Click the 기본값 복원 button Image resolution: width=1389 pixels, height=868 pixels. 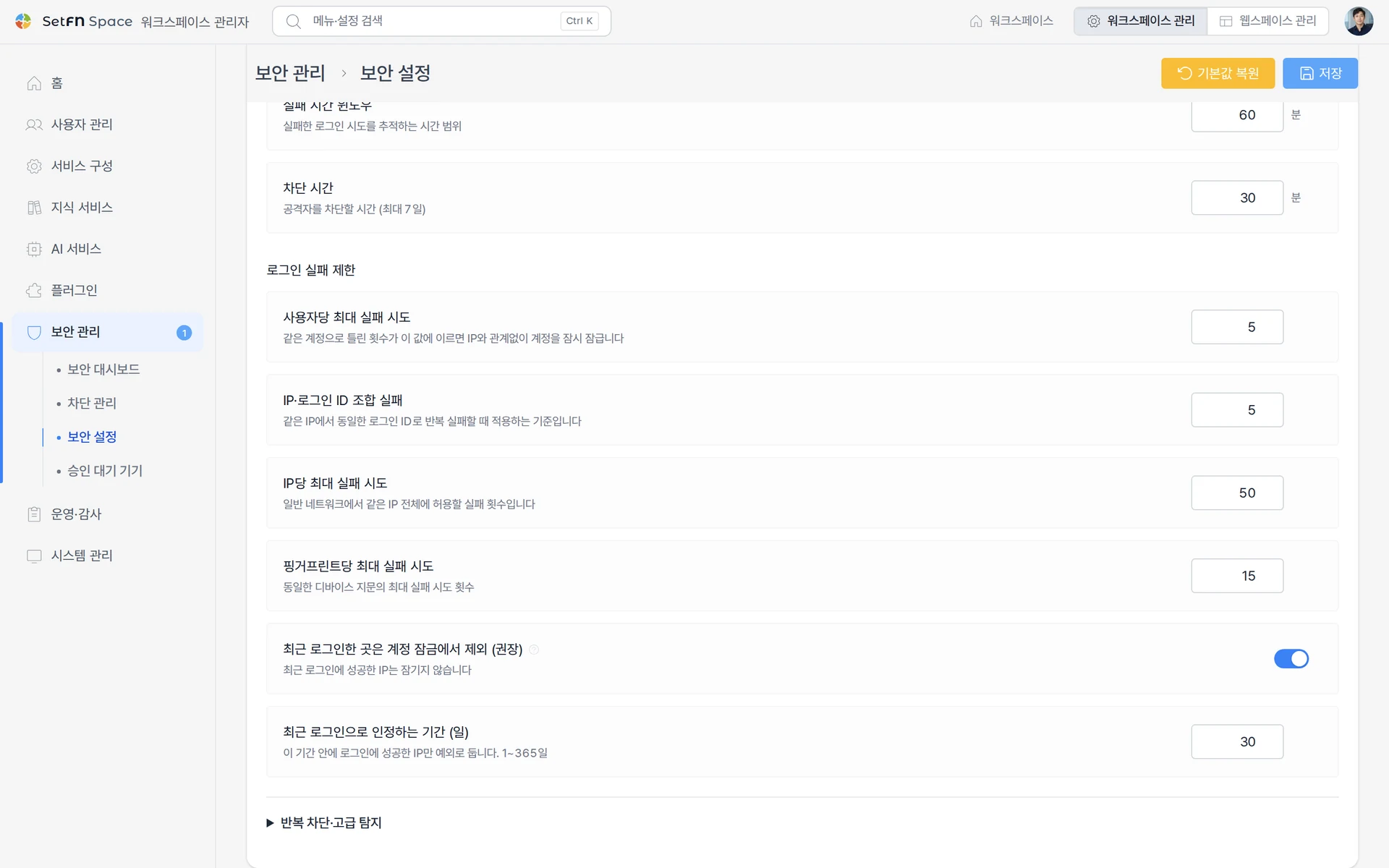(1218, 73)
